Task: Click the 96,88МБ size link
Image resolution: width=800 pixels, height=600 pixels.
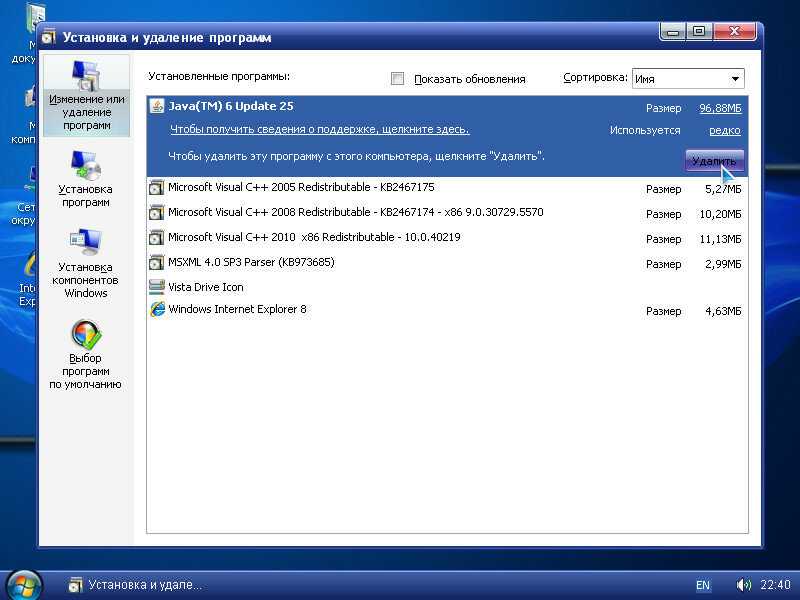Action: (720, 108)
